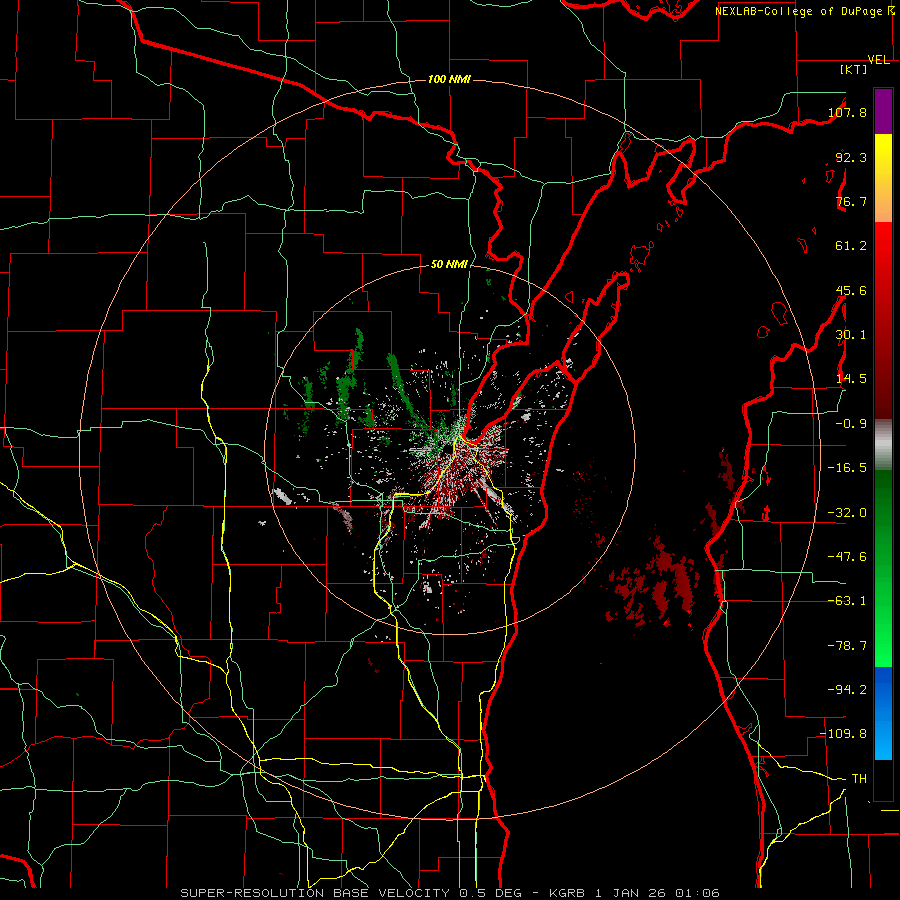Click the [KT] units label
Screen dimensions: 900x900
tap(854, 69)
